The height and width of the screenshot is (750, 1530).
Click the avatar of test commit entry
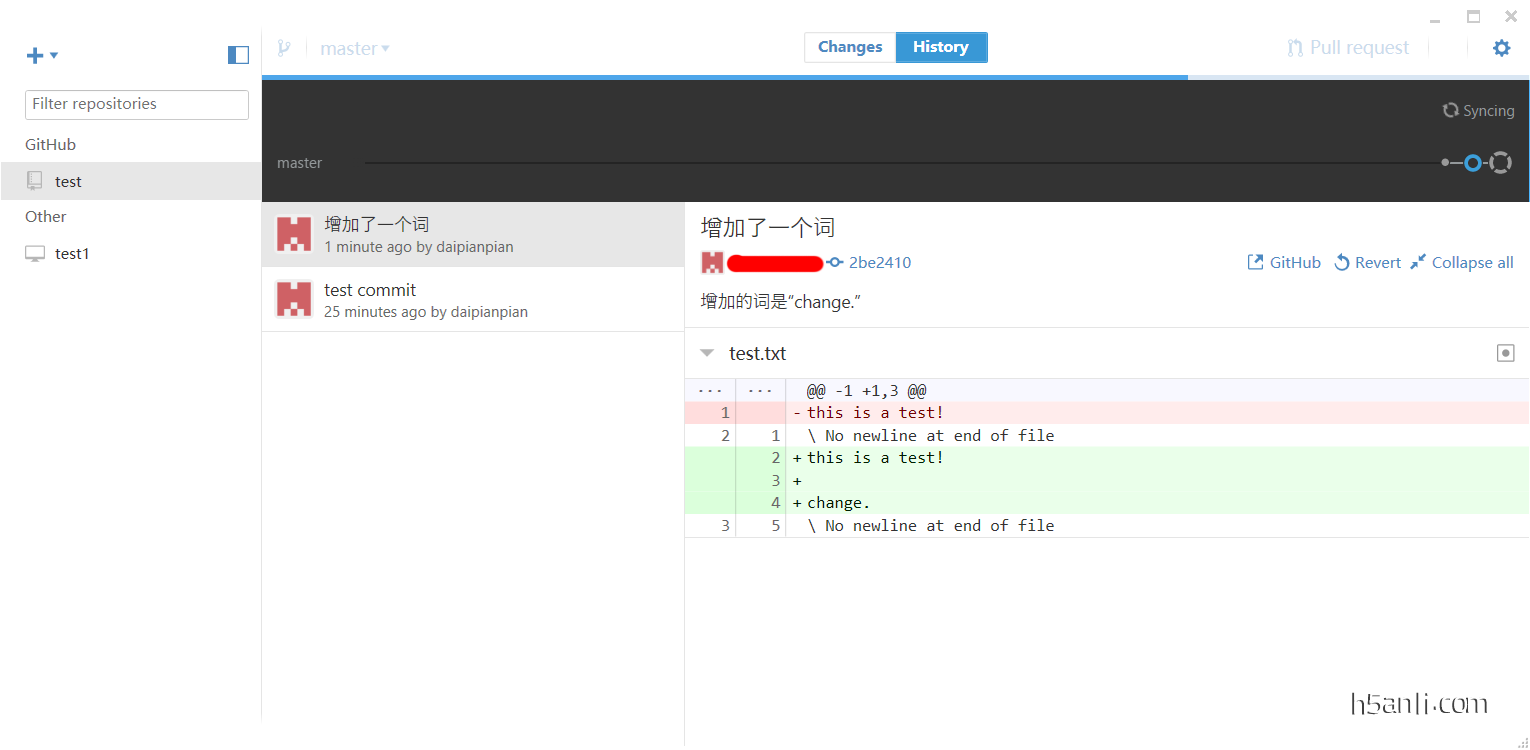pos(294,299)
